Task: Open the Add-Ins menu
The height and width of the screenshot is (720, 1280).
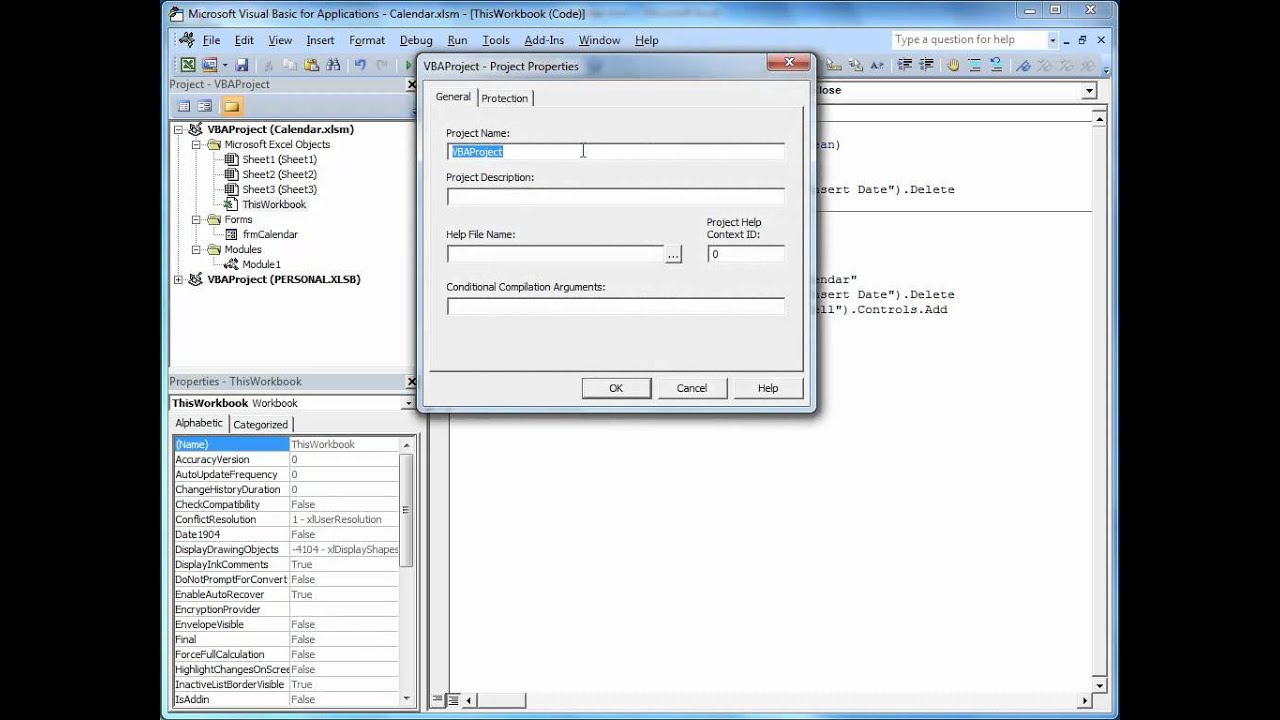Action: [544, 40]
